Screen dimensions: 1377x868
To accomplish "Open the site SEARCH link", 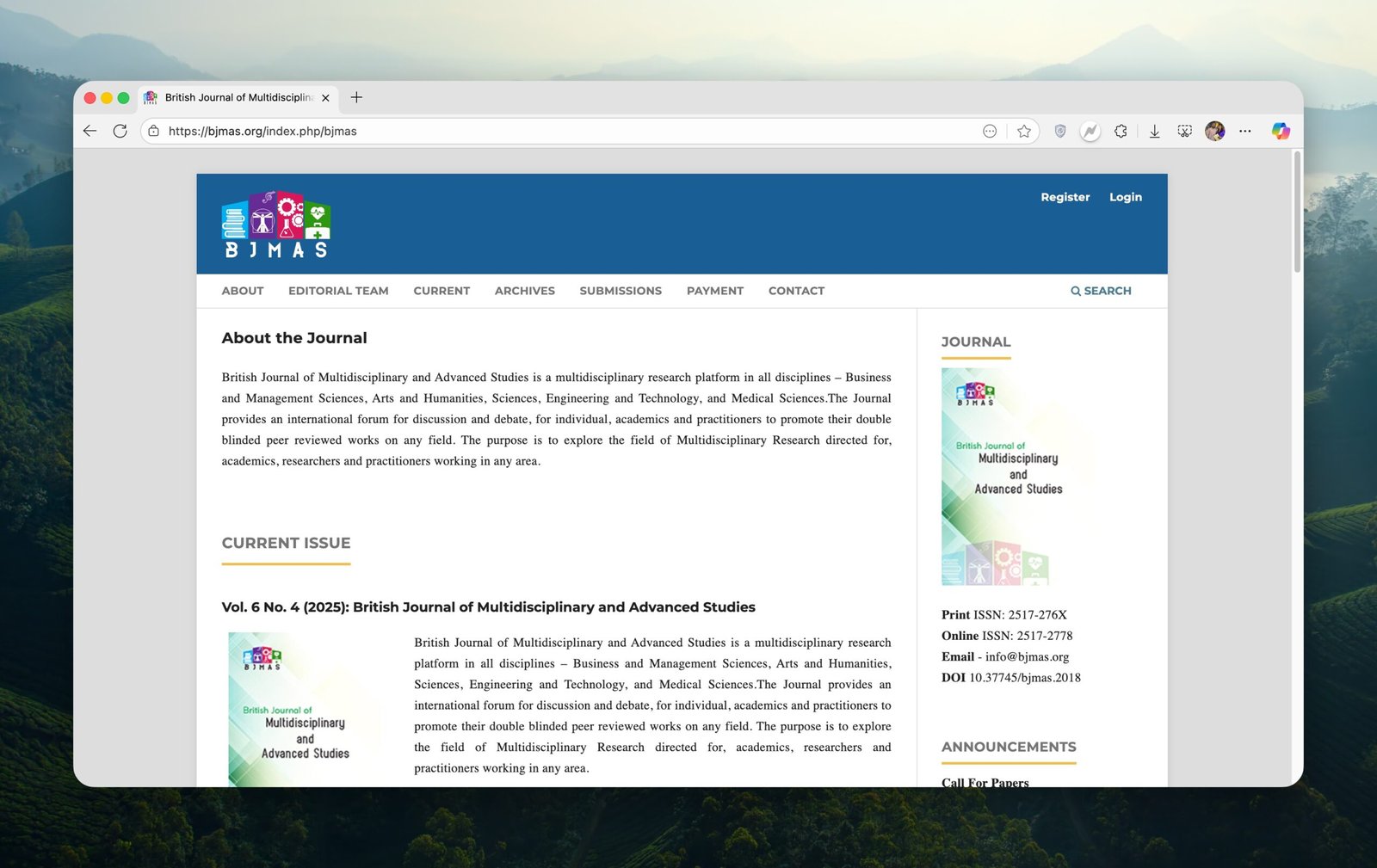I will [x=1101, y=291].
